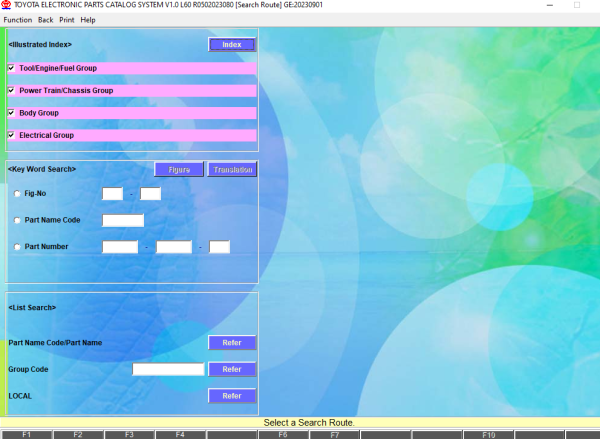Uncheck the Electrical Group checkbox
The width and height of the screenshot is (600, 439).
click(x=11, y=135)
